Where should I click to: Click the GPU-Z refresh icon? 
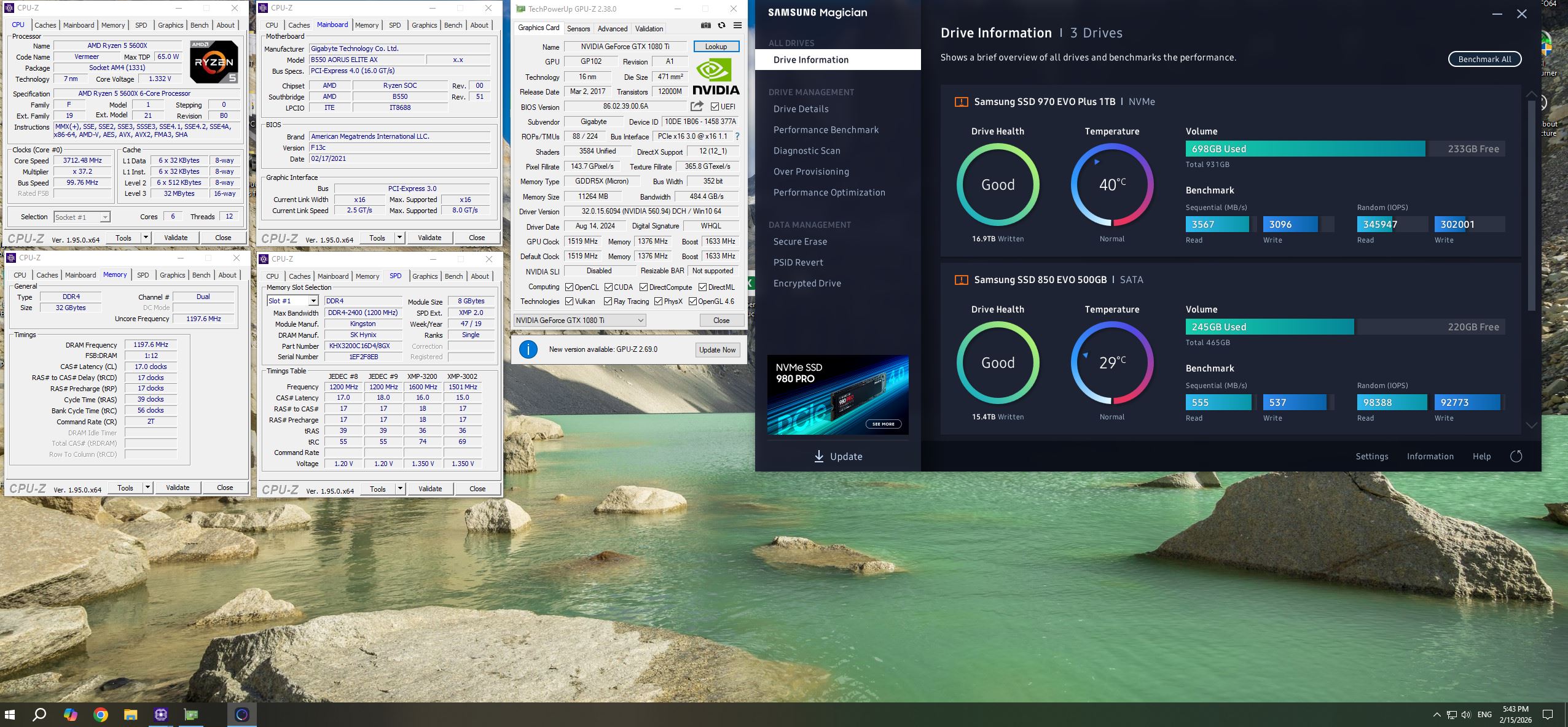pos(721,25)
